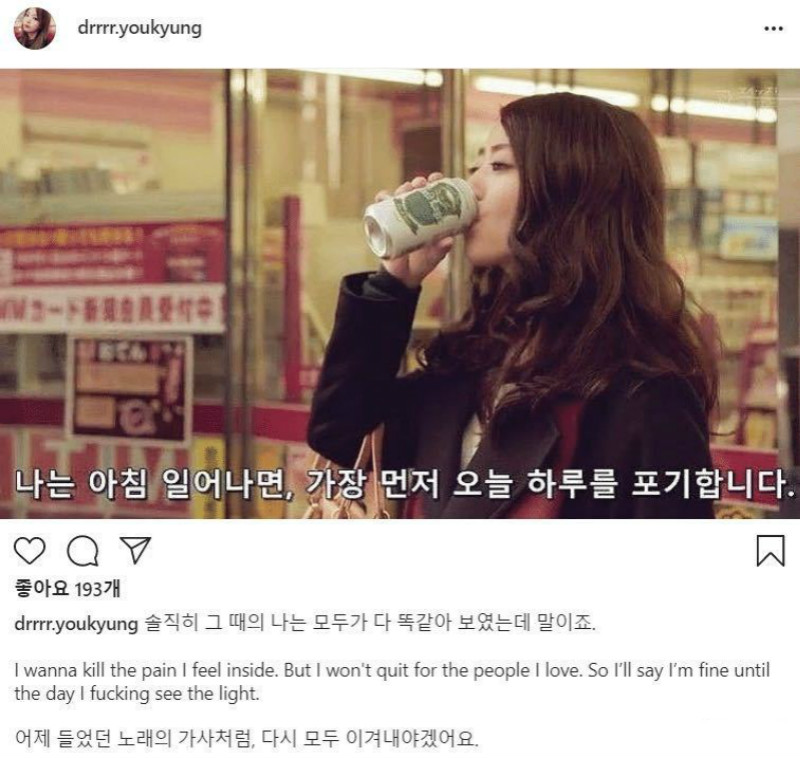Click the post photo of the woman drinking
This screenshot has width=800, height=758.
point(400,294)
